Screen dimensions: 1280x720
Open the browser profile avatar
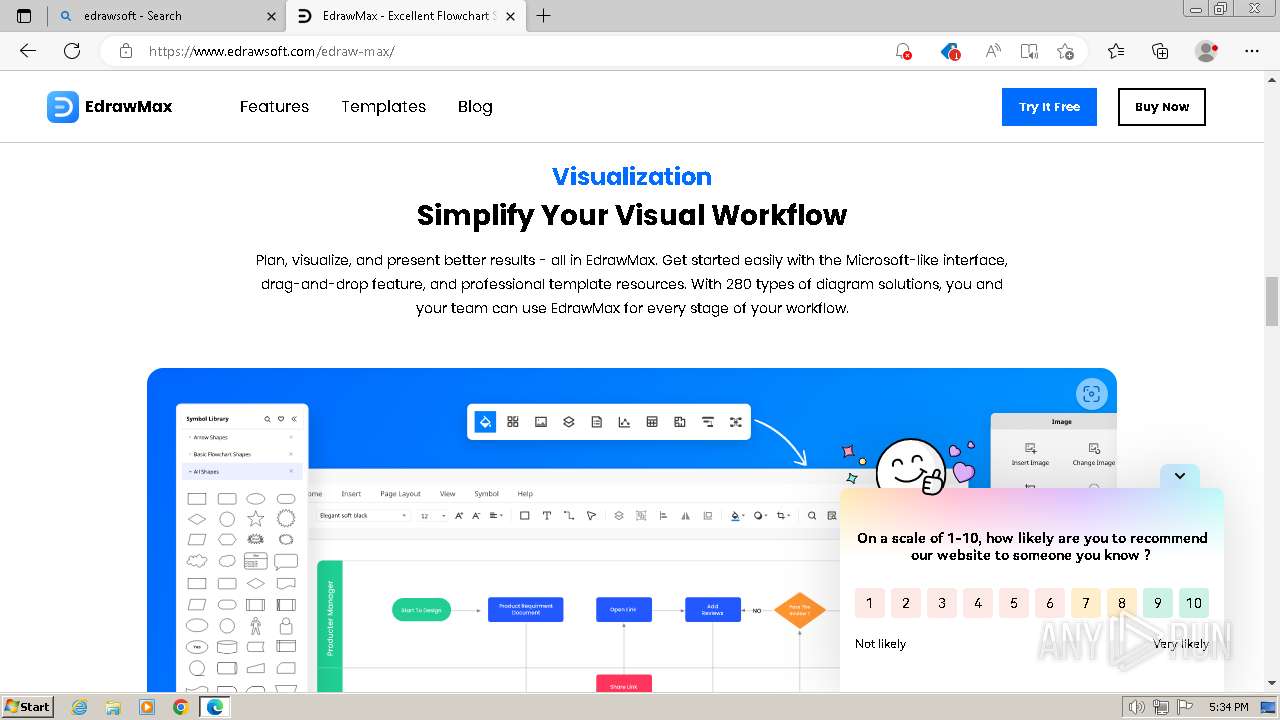tap(1207, 51)
